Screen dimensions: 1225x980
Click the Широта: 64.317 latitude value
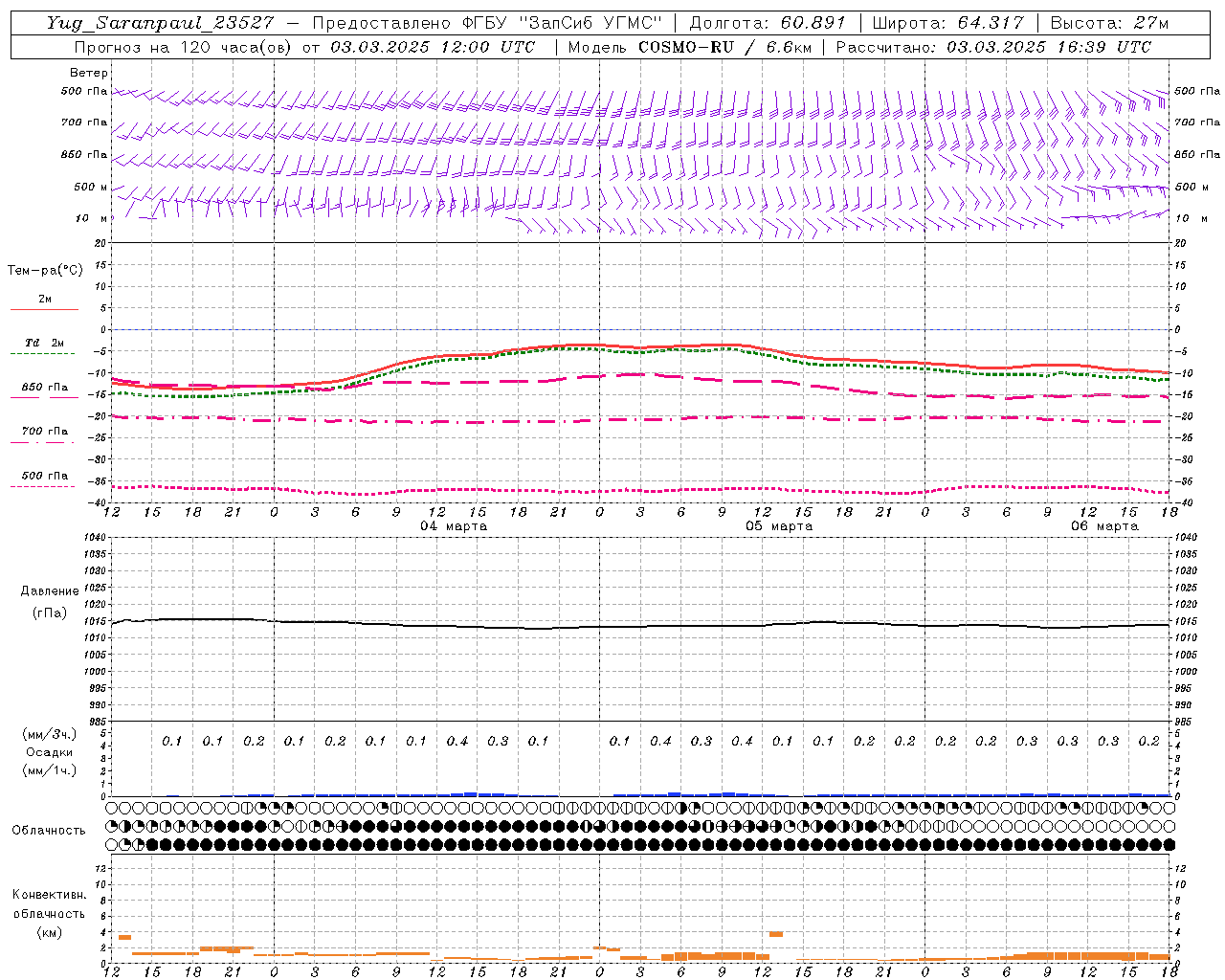click(x=947, y=23)
